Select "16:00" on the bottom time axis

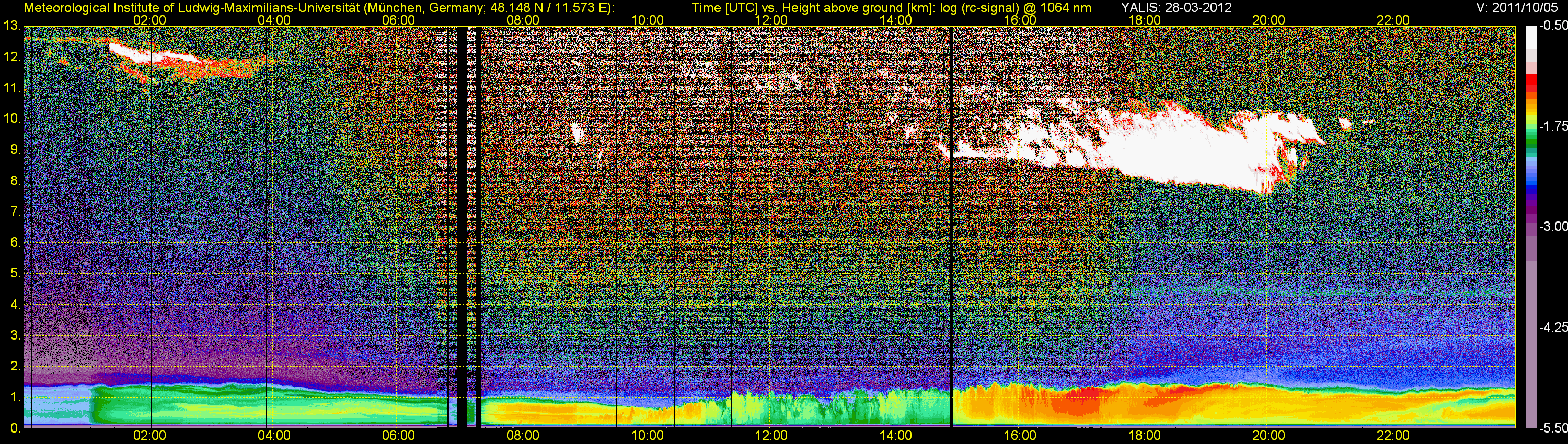point(1020,436)
